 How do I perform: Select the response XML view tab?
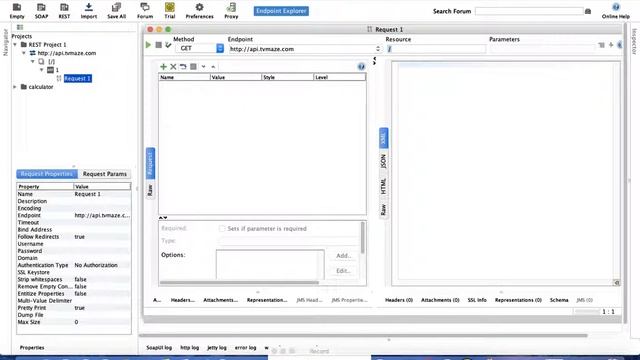tap(383, 138)
